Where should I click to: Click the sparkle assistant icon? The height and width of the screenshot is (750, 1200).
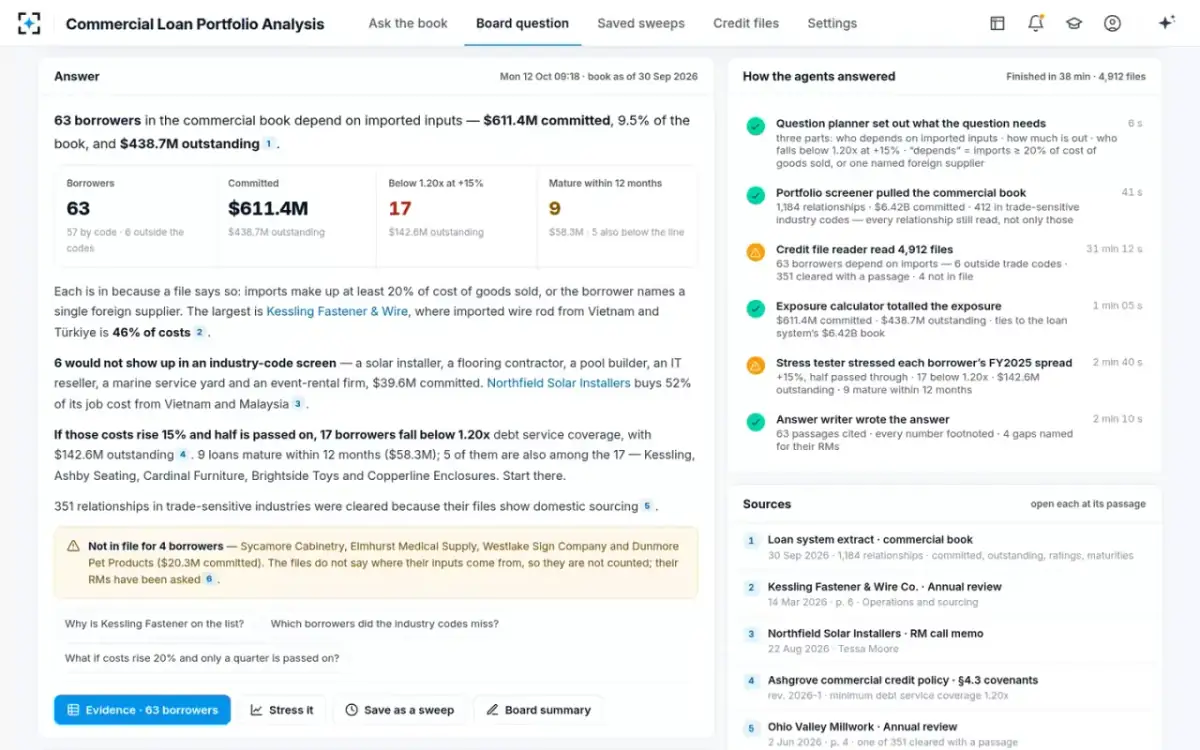(x=1166, y=23)
